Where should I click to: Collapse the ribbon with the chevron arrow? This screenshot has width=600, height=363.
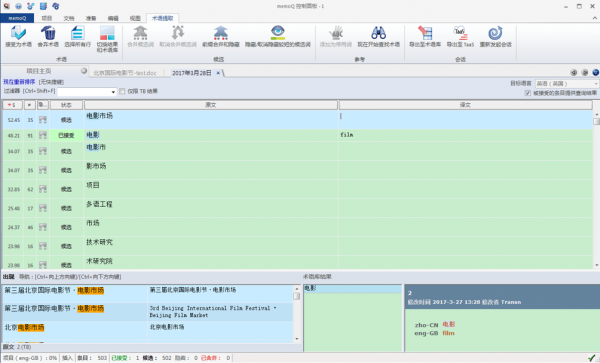595,18
